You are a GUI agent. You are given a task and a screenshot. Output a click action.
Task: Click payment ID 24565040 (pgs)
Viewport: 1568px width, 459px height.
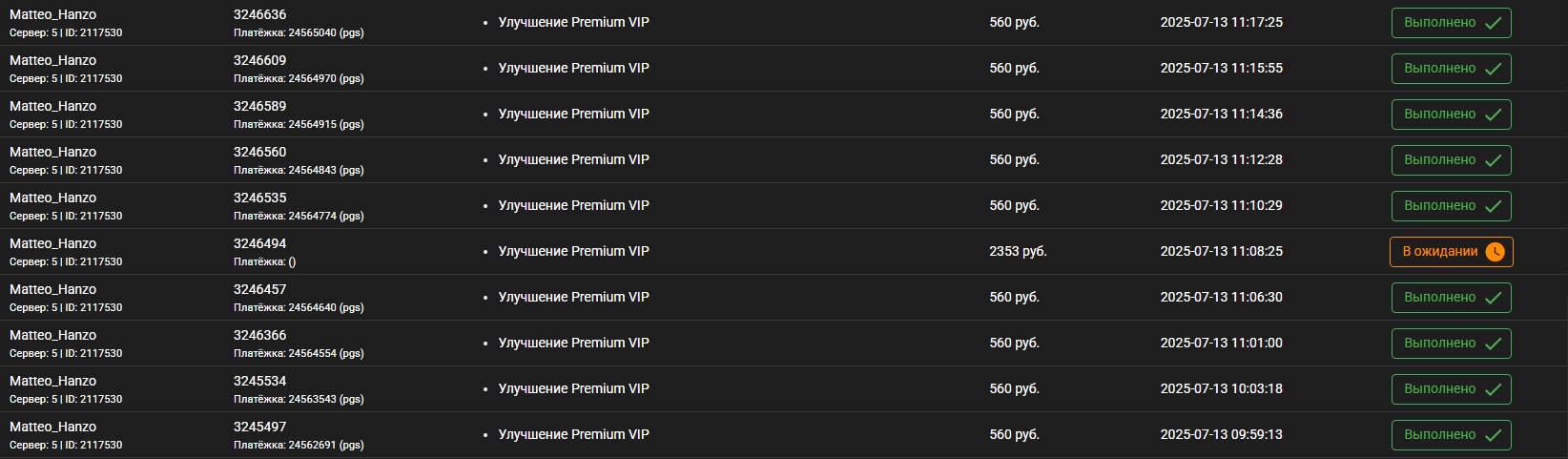[x=299, y=32]
